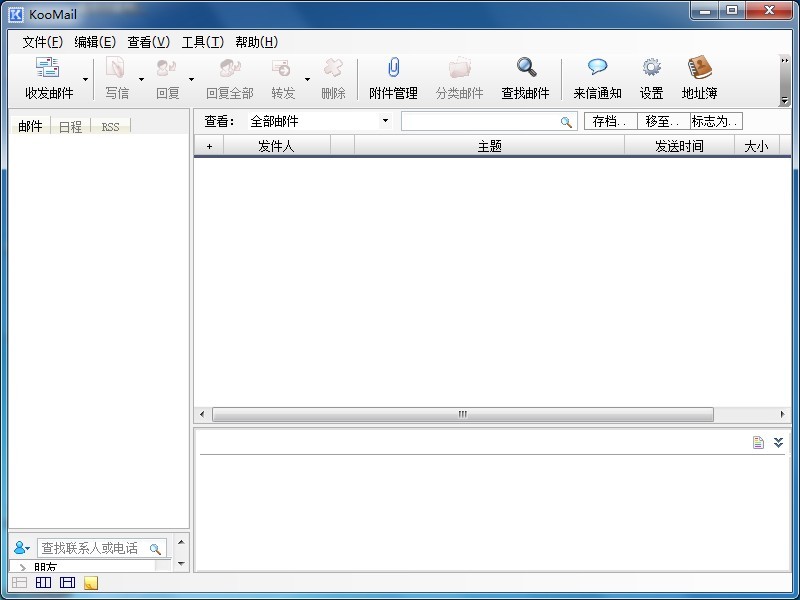Click the 查找邮件 magnifier icon
800x600 pixels.
coord(526,68)
